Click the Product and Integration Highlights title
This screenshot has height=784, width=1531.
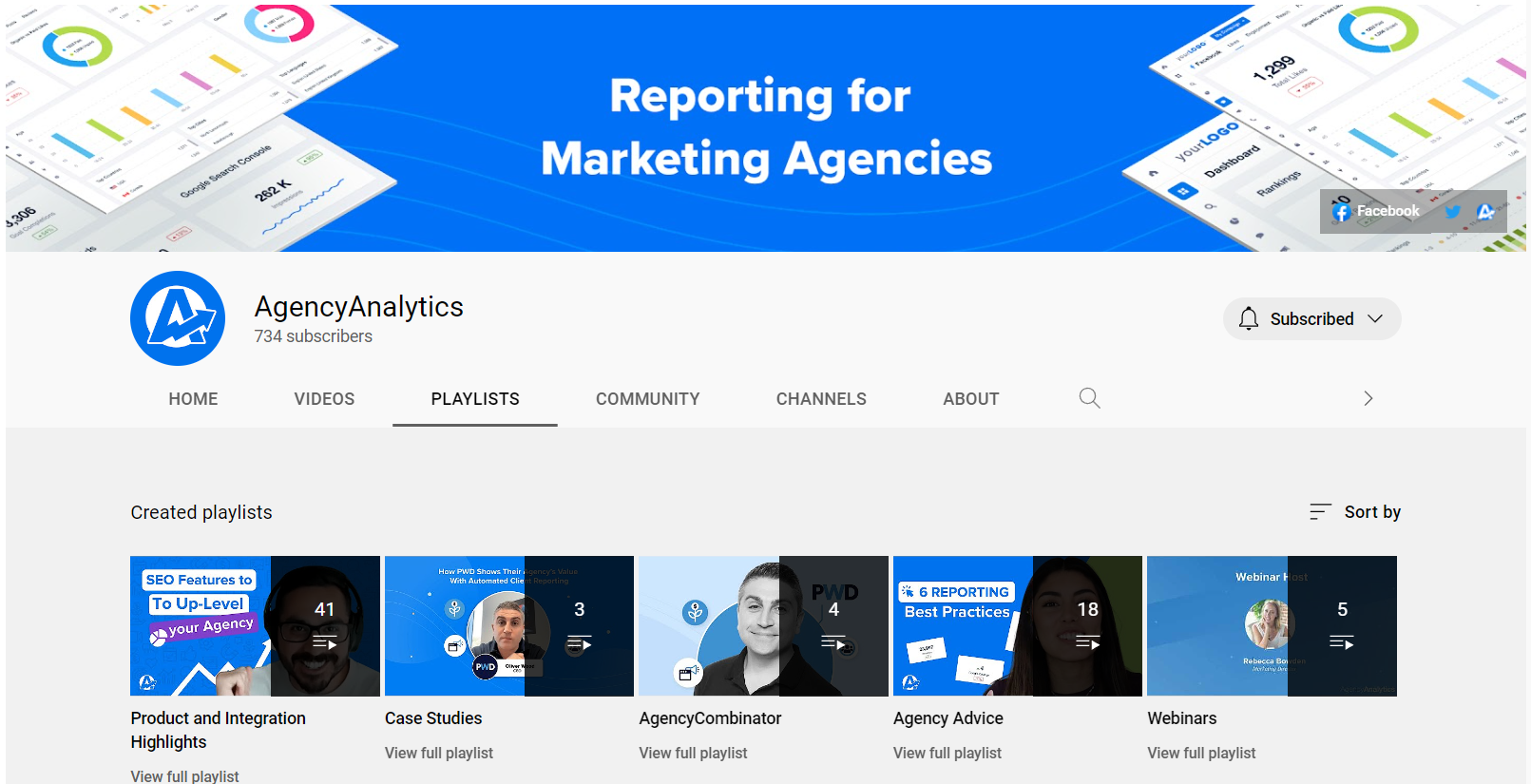[219, 730]
